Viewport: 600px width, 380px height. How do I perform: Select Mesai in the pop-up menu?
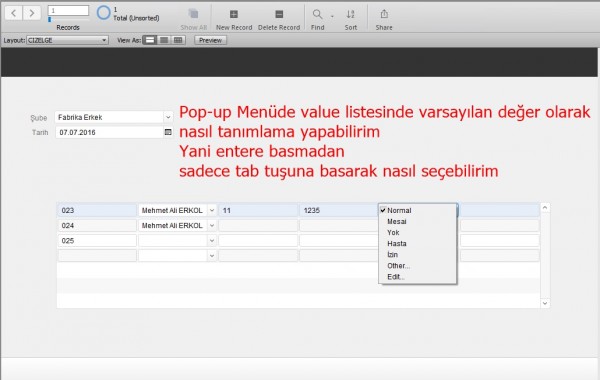tap(417, 222)
